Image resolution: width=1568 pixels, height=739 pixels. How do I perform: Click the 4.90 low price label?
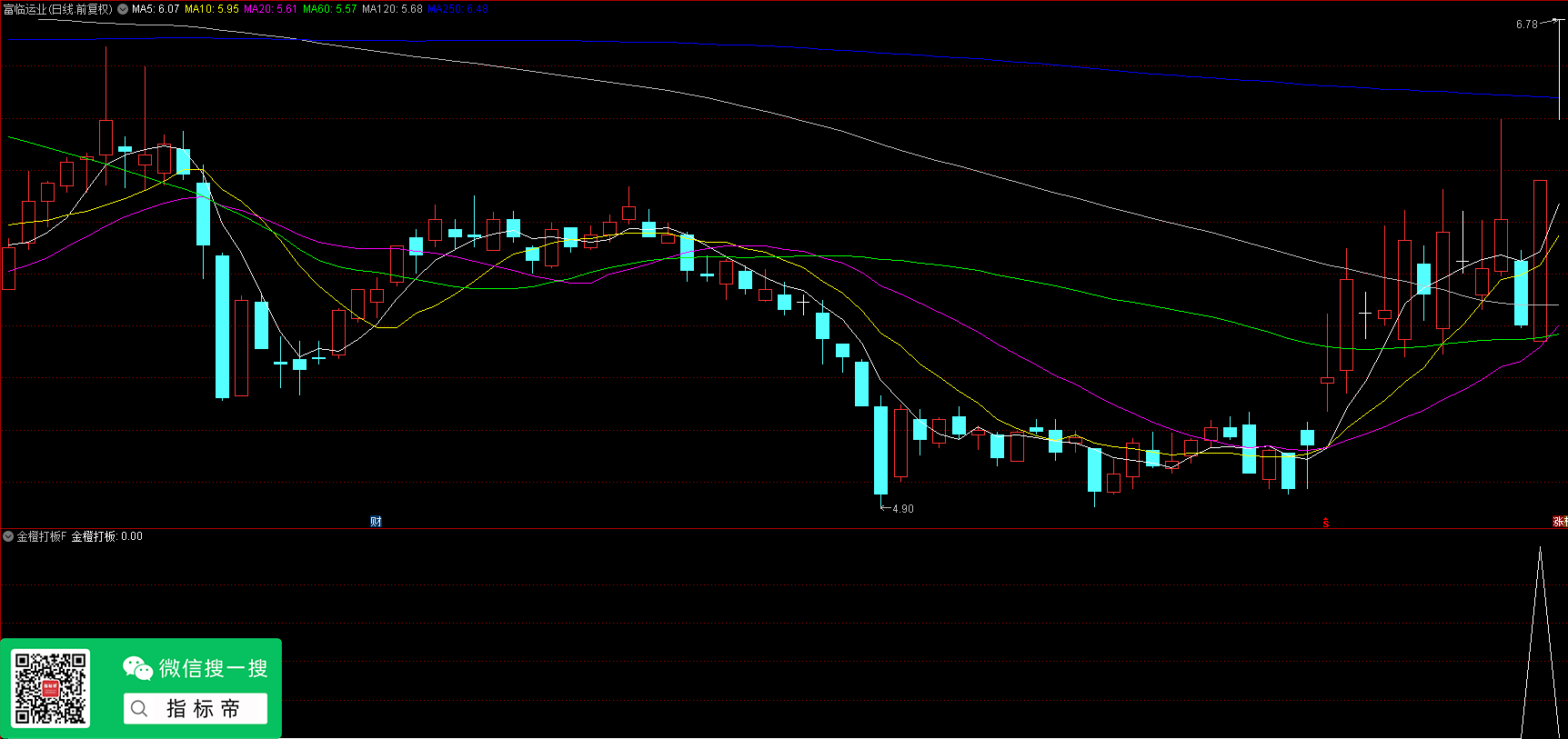coord(902,509)
